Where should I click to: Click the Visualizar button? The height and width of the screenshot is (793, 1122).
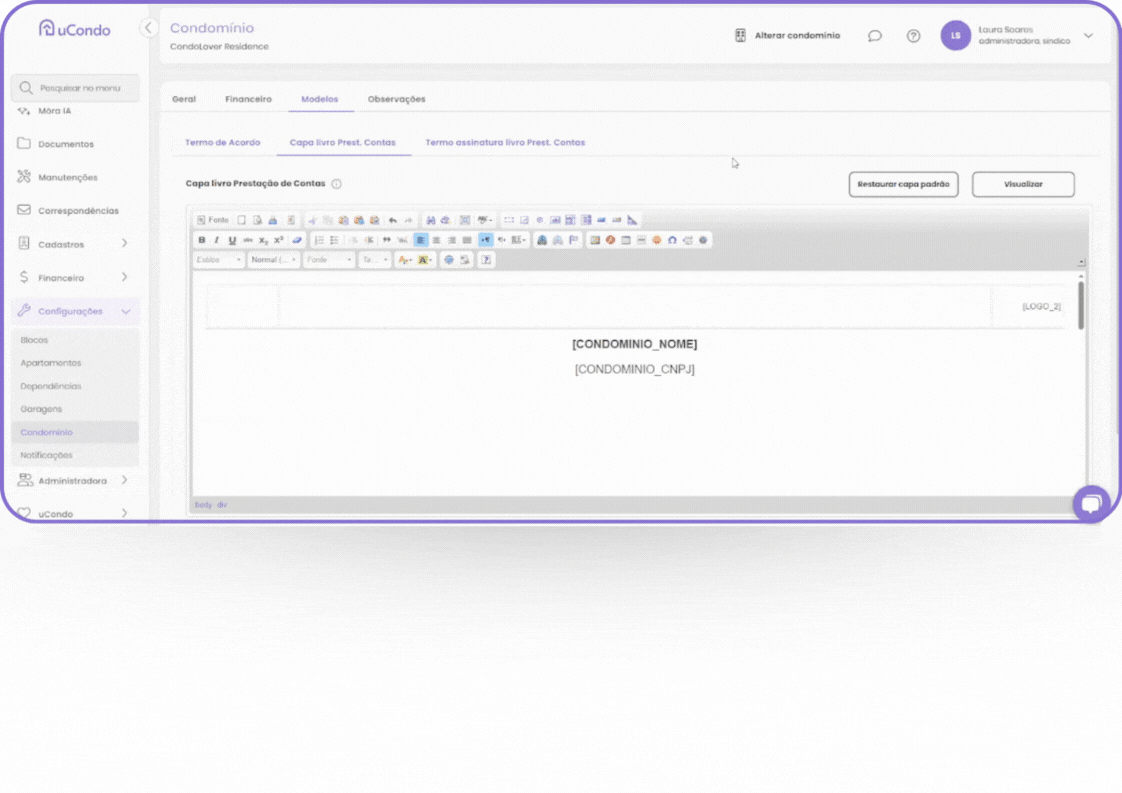[1023, 184]
